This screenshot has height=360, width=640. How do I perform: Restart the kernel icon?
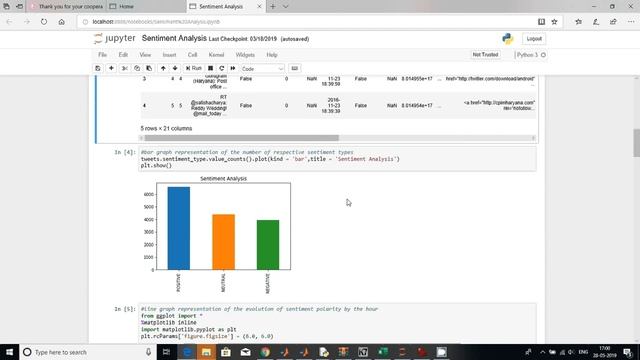[x=222, y=69]
